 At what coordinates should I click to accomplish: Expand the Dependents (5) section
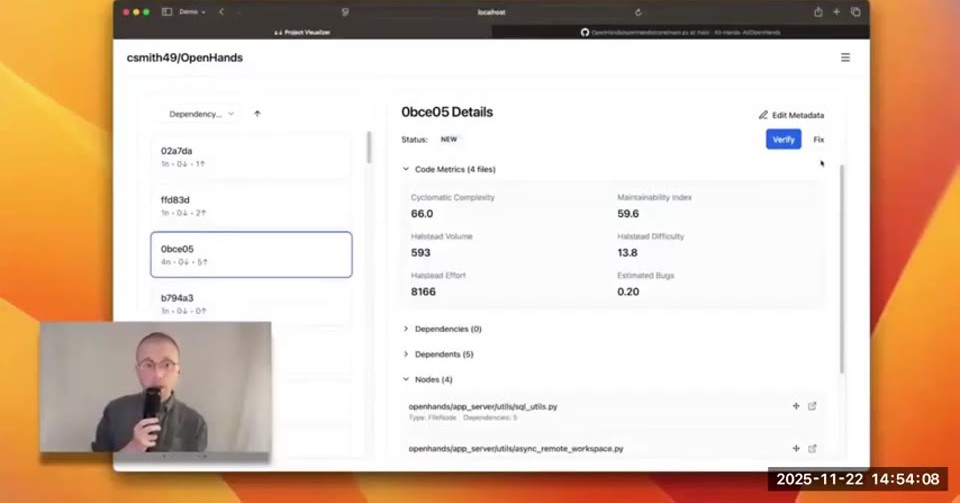click(438, 354)
